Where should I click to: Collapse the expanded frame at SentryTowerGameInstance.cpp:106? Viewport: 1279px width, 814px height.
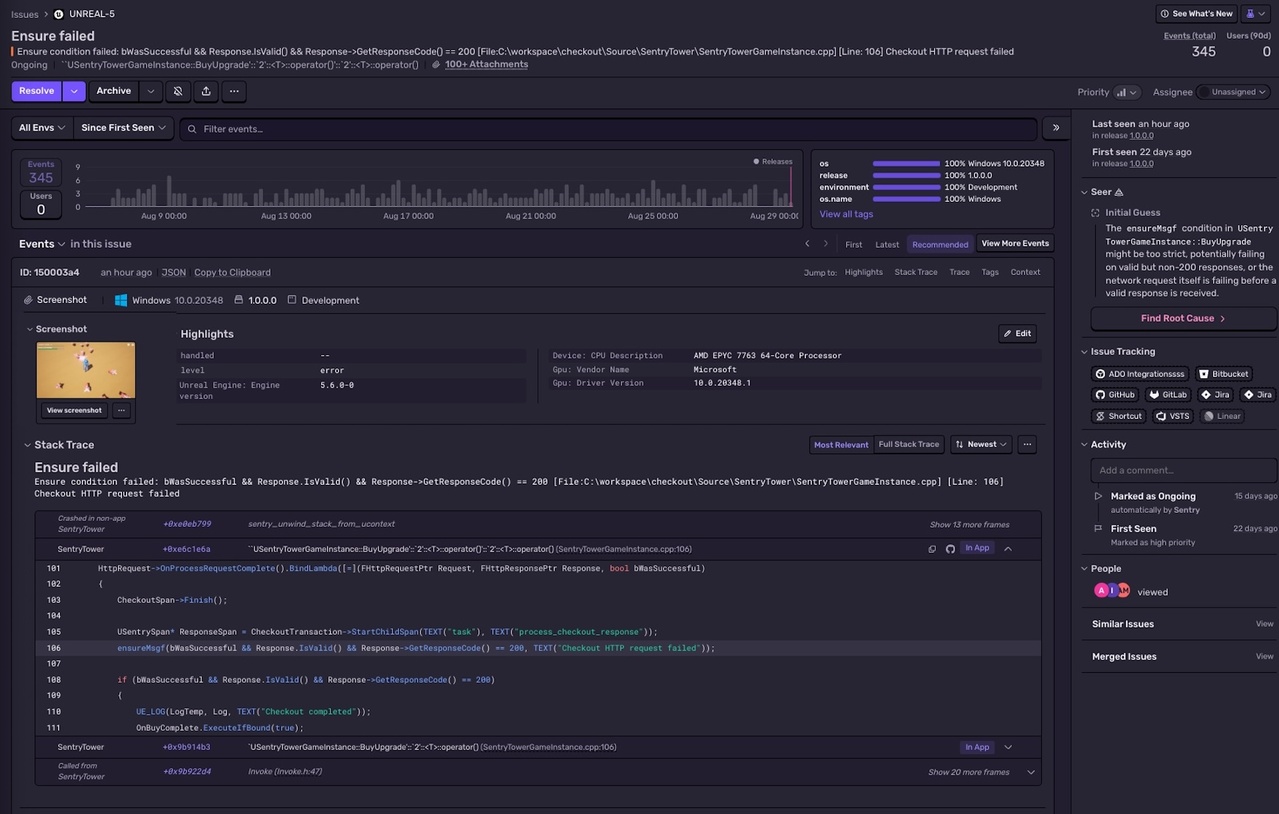tap(1008, 549)
